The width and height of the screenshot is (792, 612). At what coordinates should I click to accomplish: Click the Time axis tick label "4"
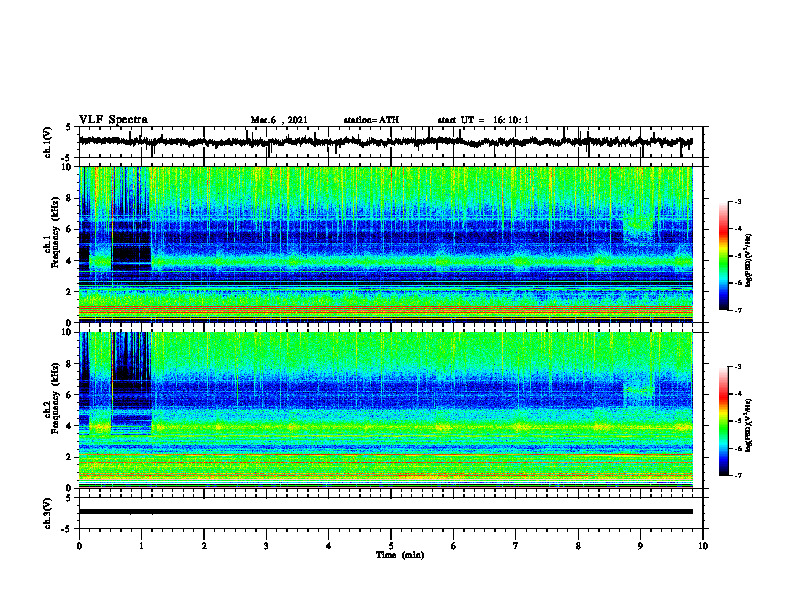coord(328,546)
